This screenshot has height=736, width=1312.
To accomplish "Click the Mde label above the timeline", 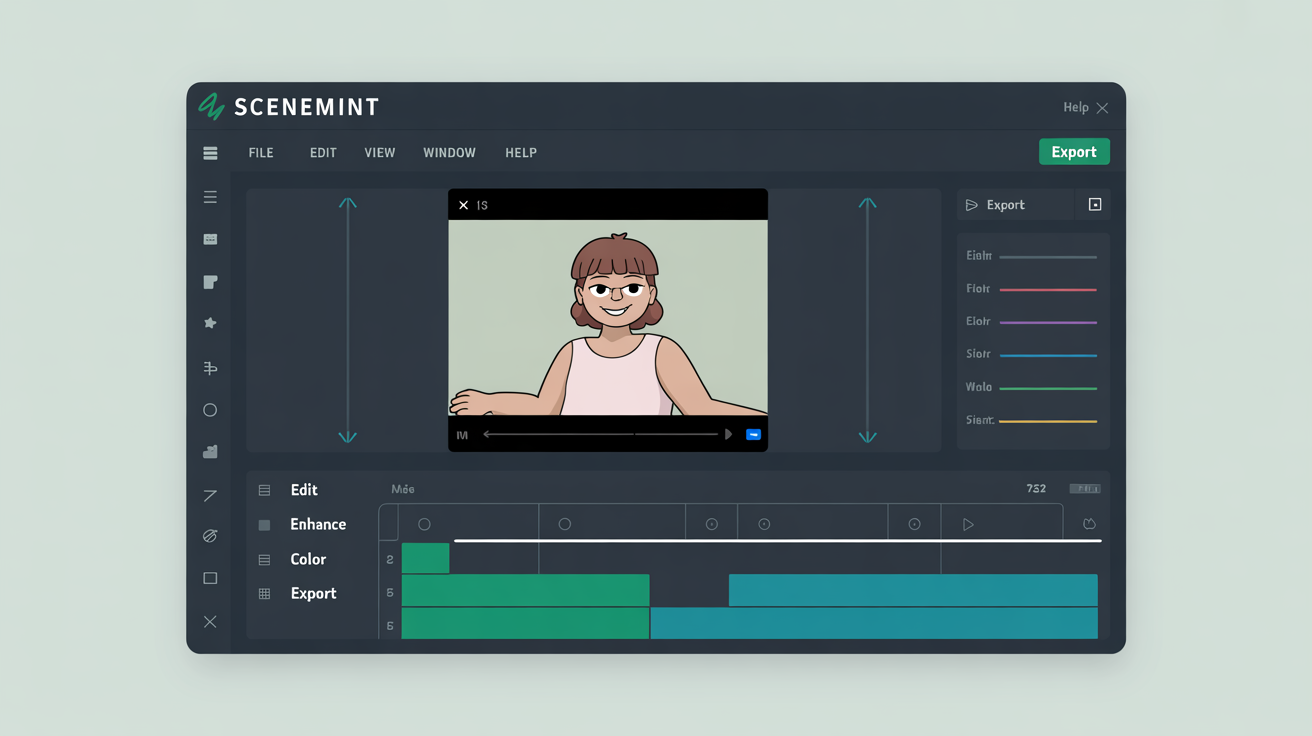I will coord(403,489).
